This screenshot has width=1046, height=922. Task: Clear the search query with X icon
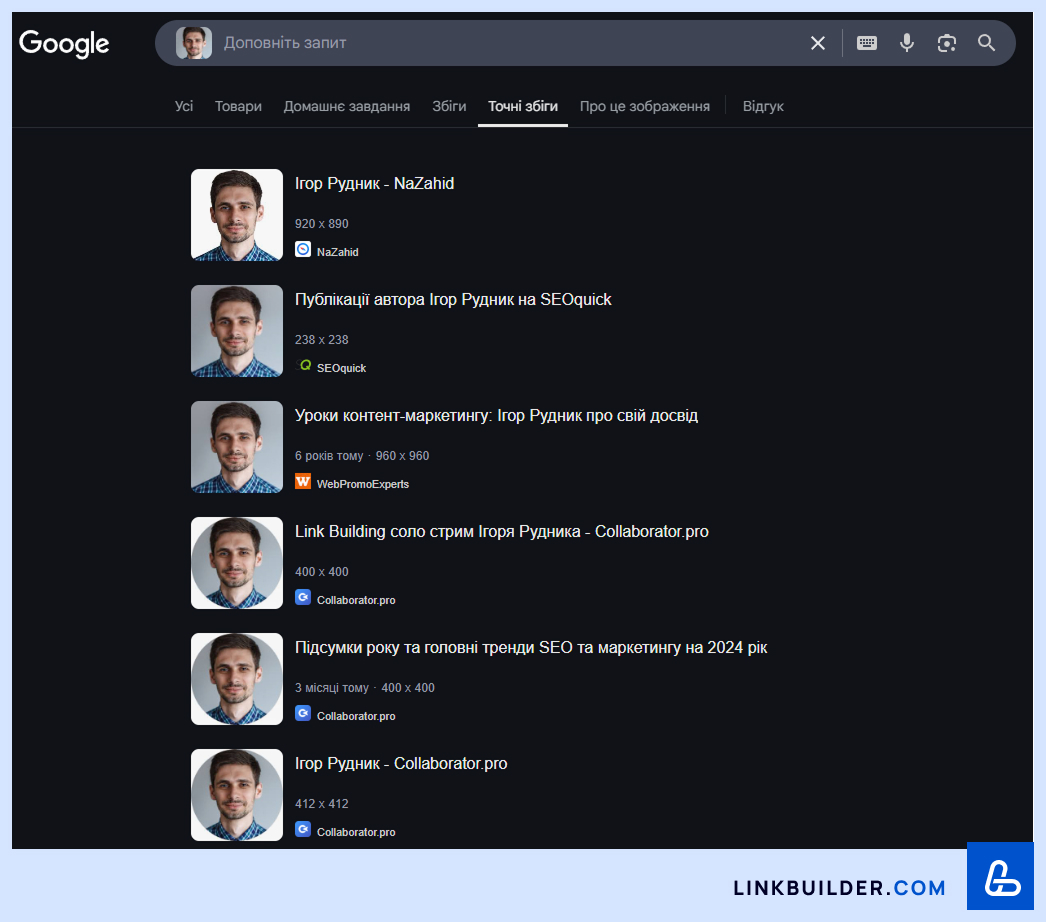tap(818, 43)
